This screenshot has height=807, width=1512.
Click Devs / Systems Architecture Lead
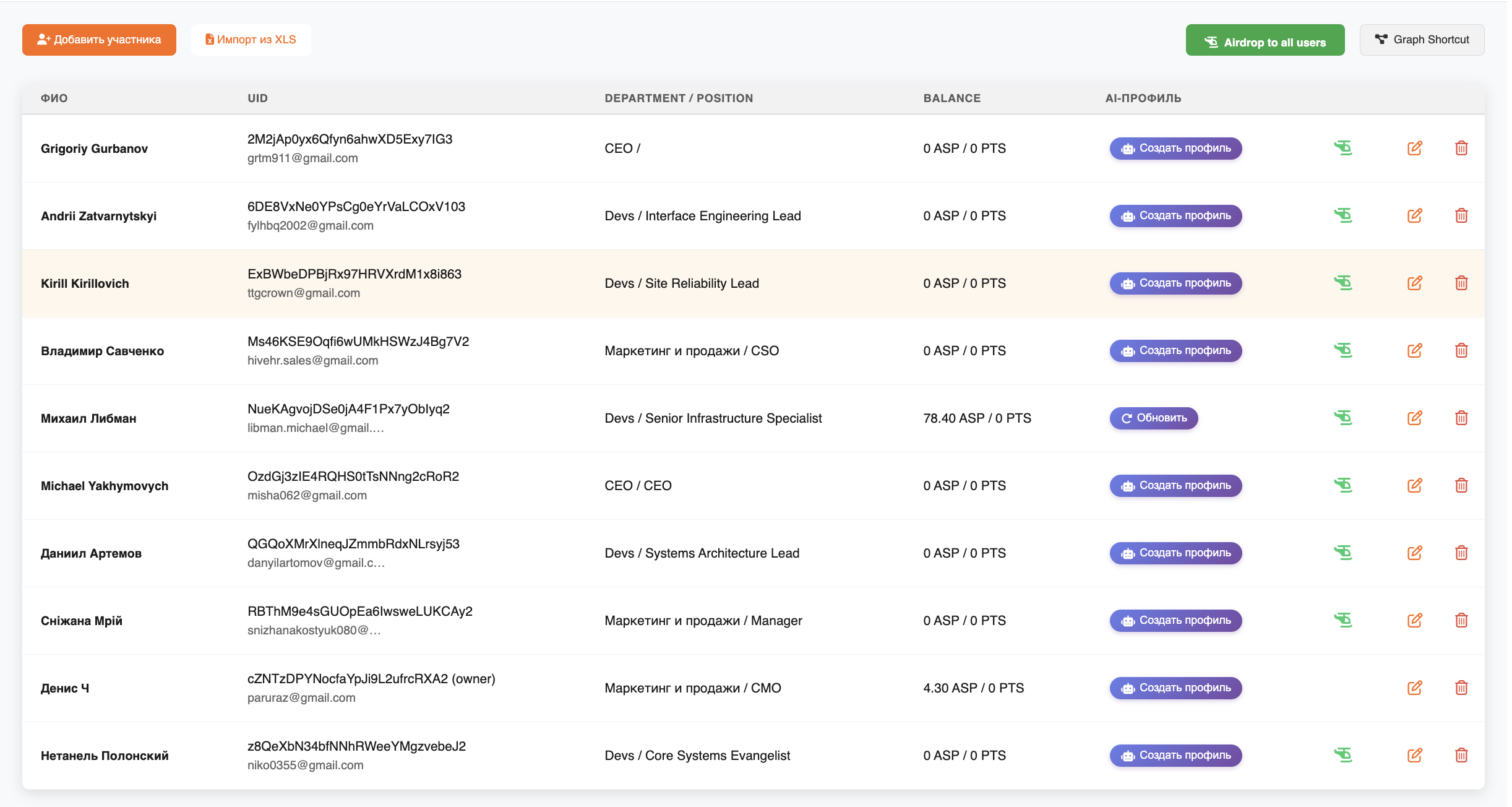(702, 553)
